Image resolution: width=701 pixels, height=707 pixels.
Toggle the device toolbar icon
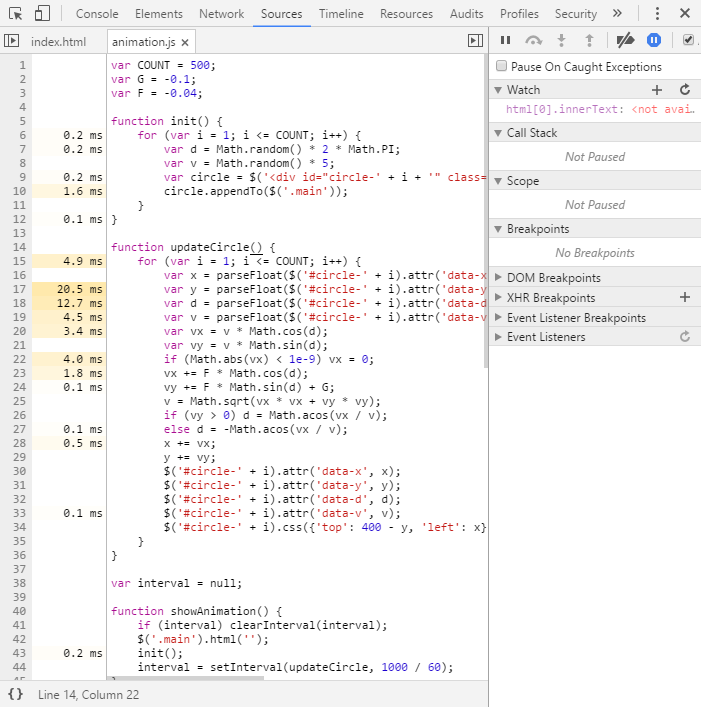pyautogui.click(x=42, y=14)
